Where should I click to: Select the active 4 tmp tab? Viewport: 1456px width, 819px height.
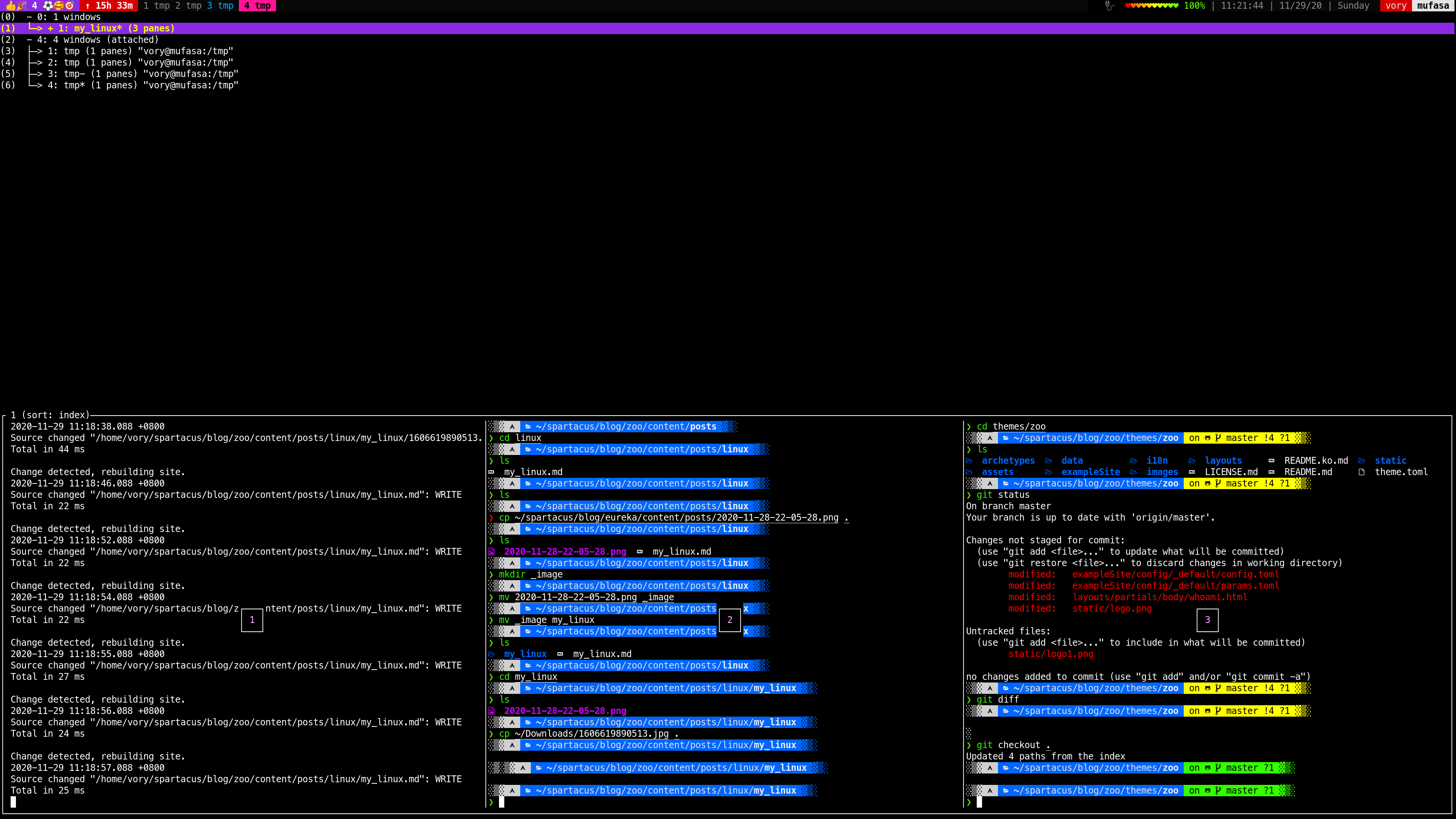point(257,6)
